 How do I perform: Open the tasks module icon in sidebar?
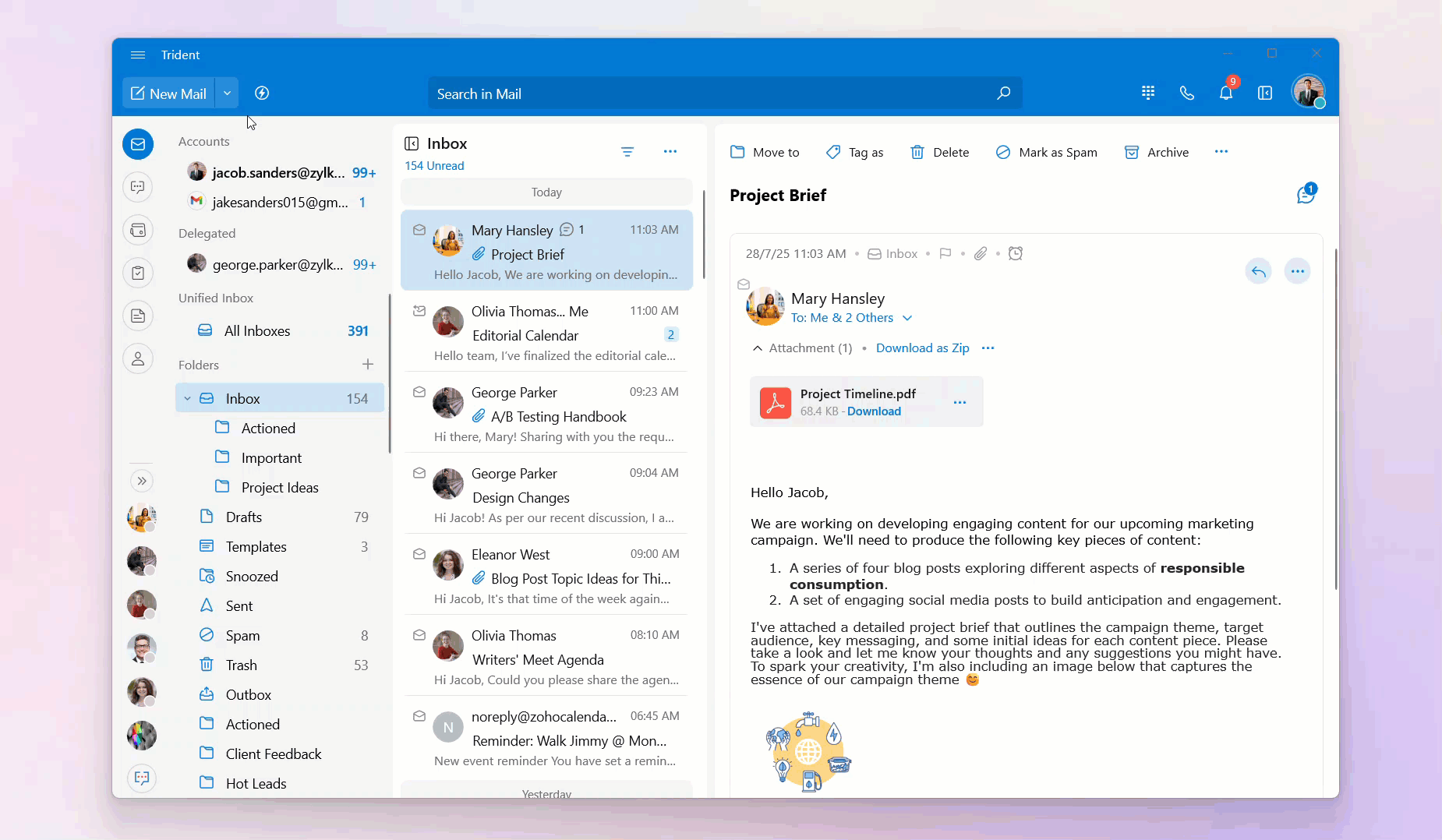point(138,273)
